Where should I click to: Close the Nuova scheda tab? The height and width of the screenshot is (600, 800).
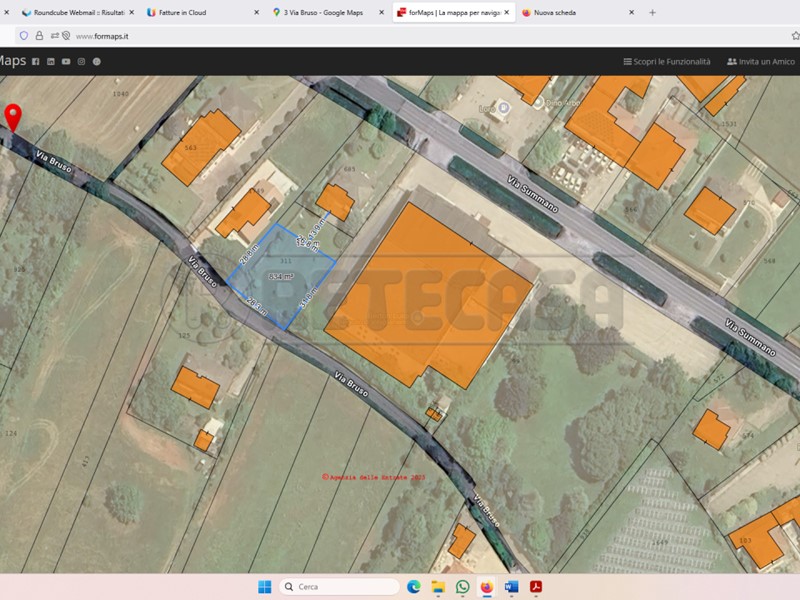[631, 13]
